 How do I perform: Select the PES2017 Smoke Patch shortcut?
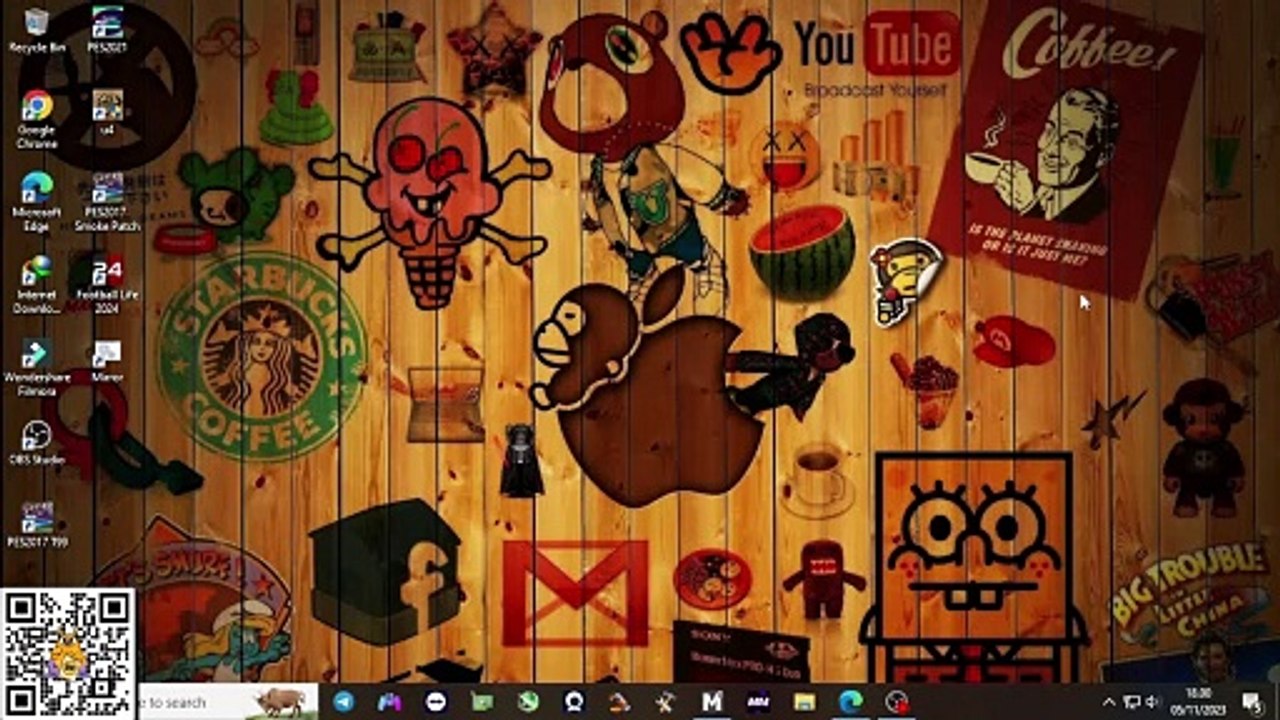point(107,202)
